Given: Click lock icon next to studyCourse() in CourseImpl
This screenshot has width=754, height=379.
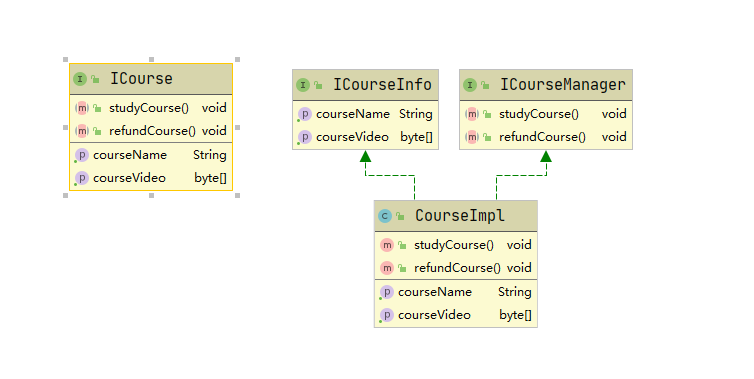Looking at the screenshot, I should pyautogui.click(x=402, y=245).
